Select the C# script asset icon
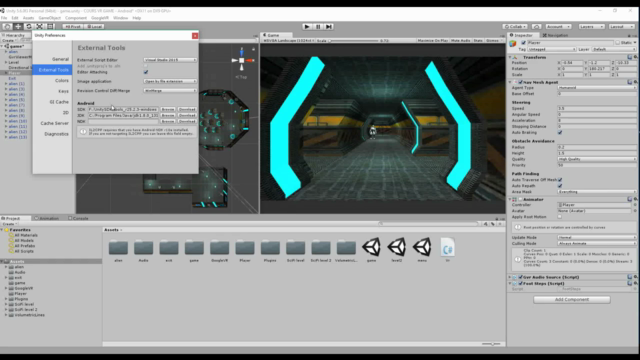This screenshot has width=640, height=360. point(447,247)
